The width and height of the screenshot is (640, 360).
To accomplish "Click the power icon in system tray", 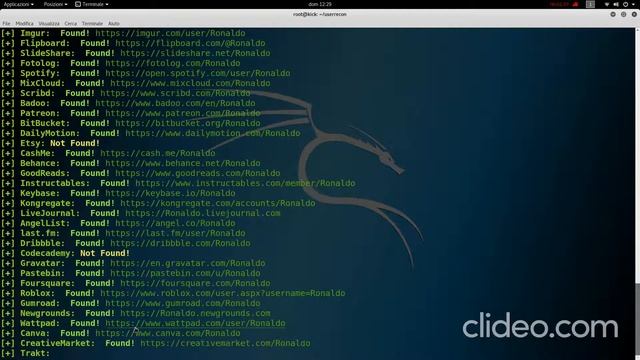I will (x=625, y=4).
